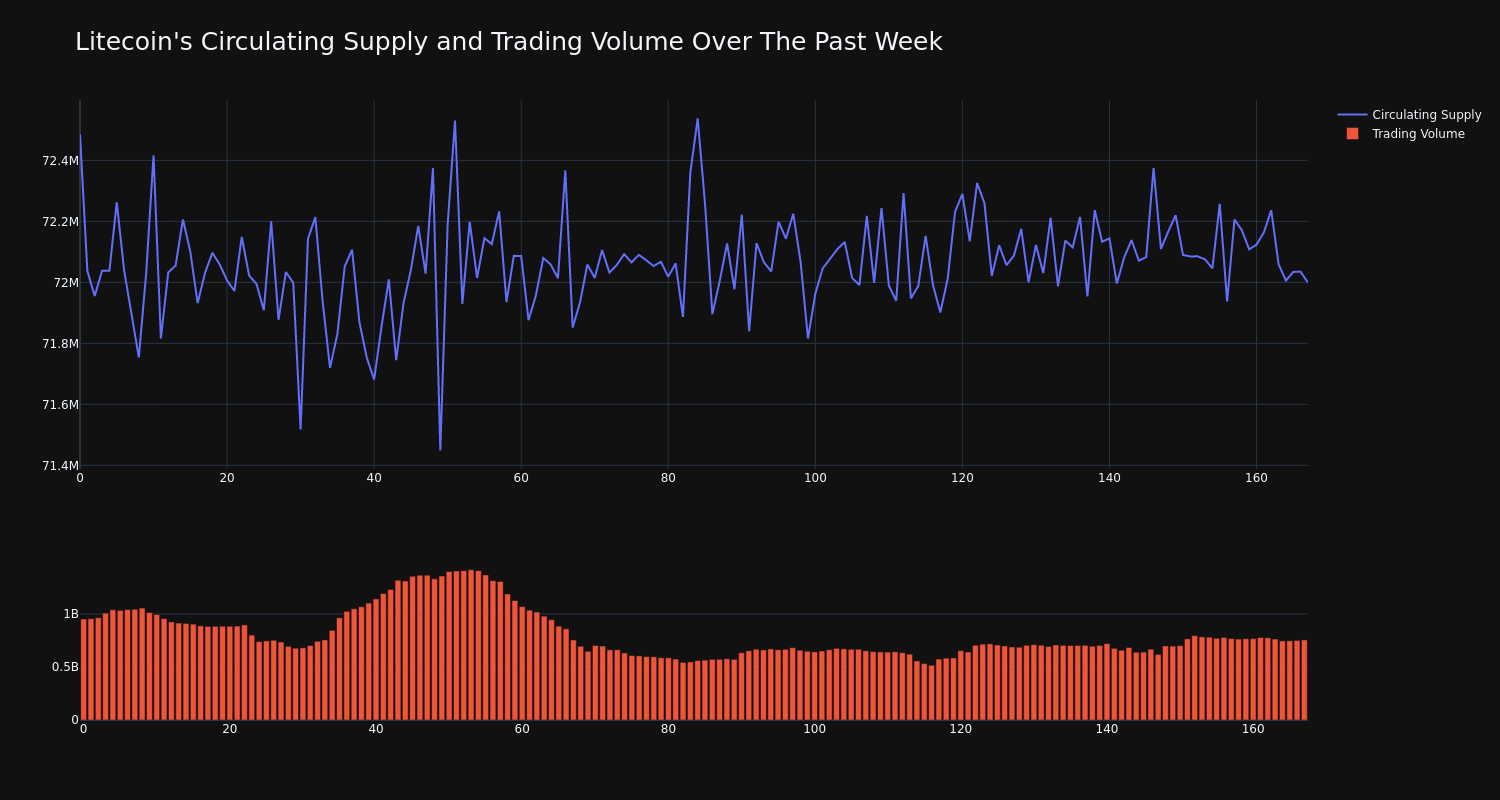This screenshot has height=800, width=1500.
Task: Click the 71.6M label on supply axis
Action: [x=60, y=405]
